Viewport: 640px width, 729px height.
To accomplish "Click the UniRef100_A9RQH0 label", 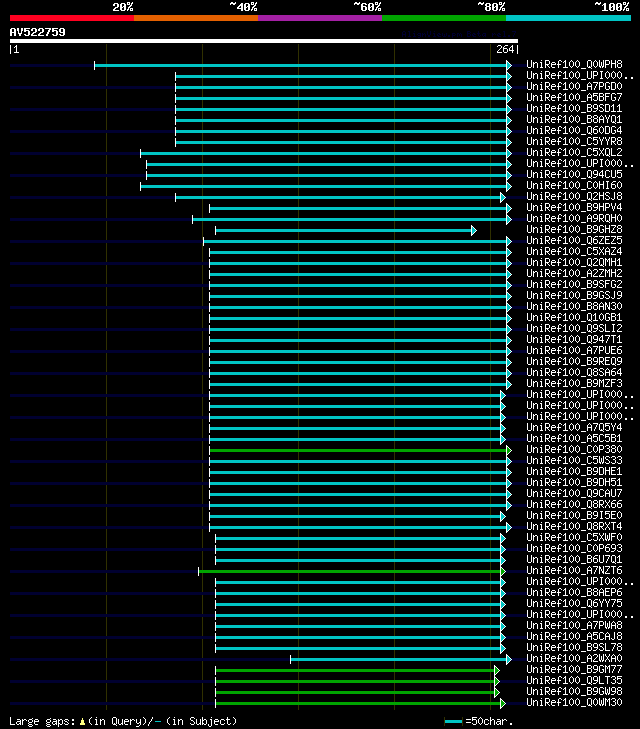I will 574,219.
